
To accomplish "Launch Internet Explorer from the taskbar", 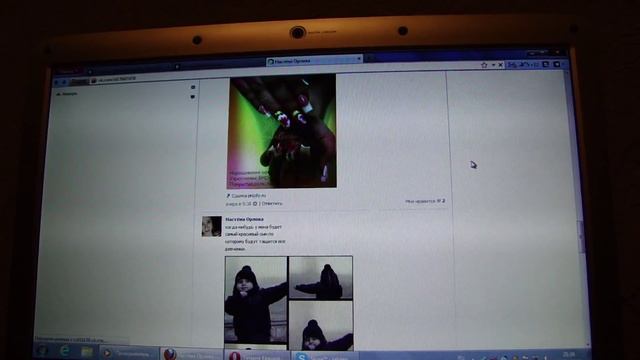I will point(64,351).
